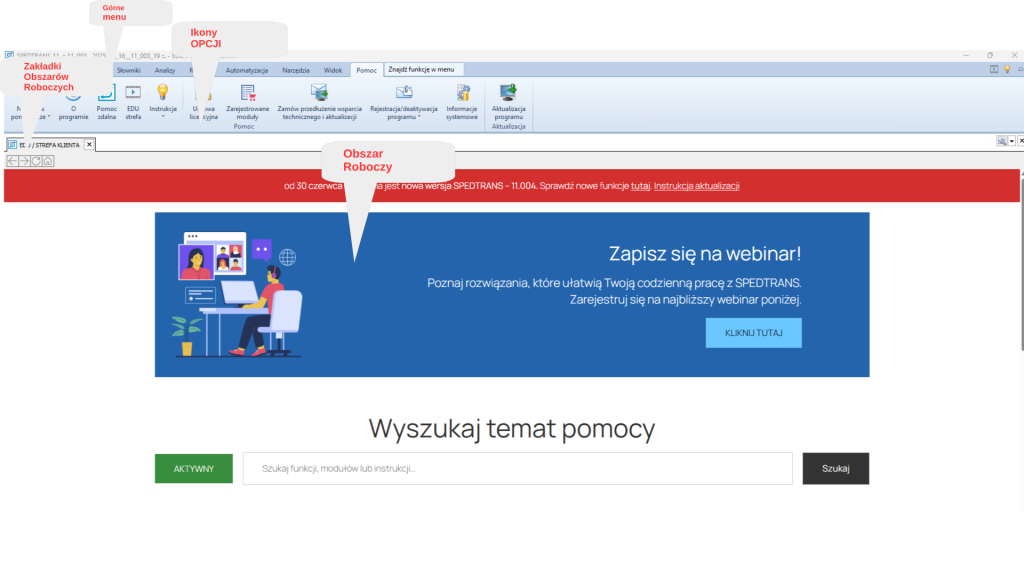The image size is (1024, 576).
Task: Open the Pomoc zdalna remote help icon
Action: [107, 99]
